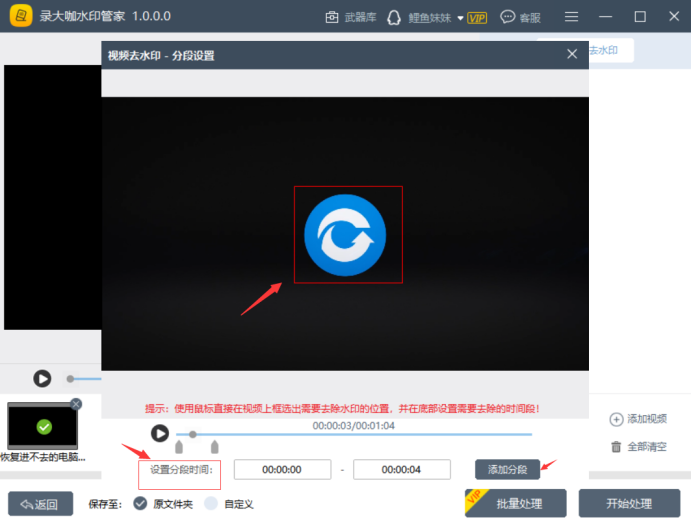This screenshot has height=529, width=691.
Task: Expand the 鲤鱼妹妹 account dropdown
Action: click(460, 18)
